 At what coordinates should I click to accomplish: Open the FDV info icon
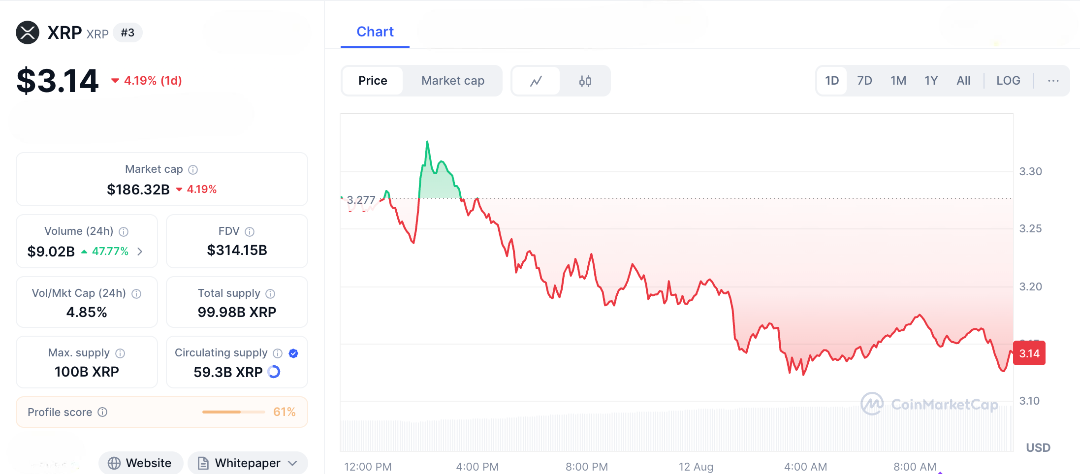coord(249,231)
